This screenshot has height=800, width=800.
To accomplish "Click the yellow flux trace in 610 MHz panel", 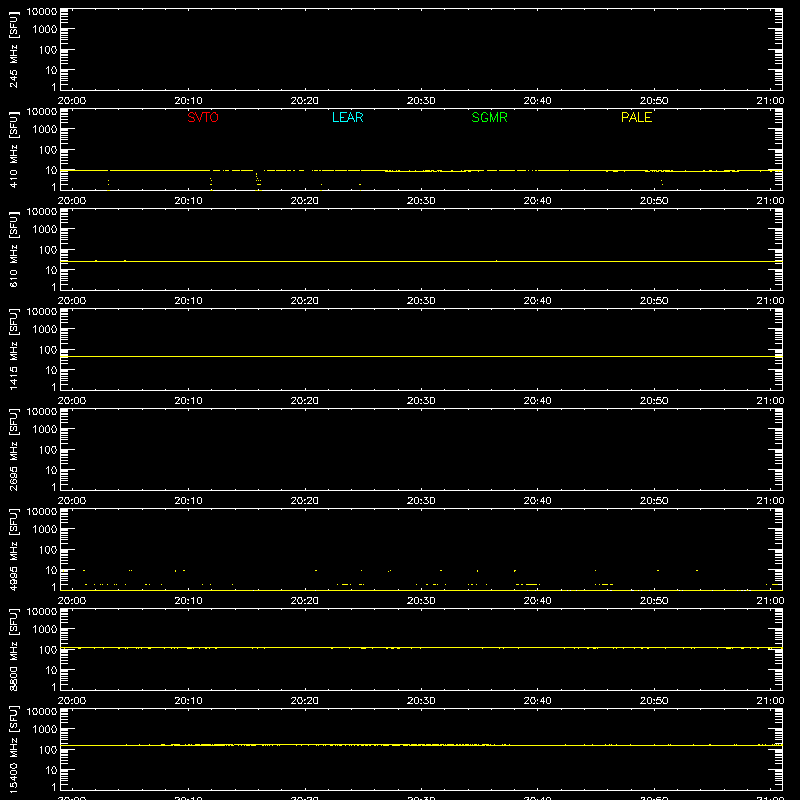I will click(x=421, y=261).
